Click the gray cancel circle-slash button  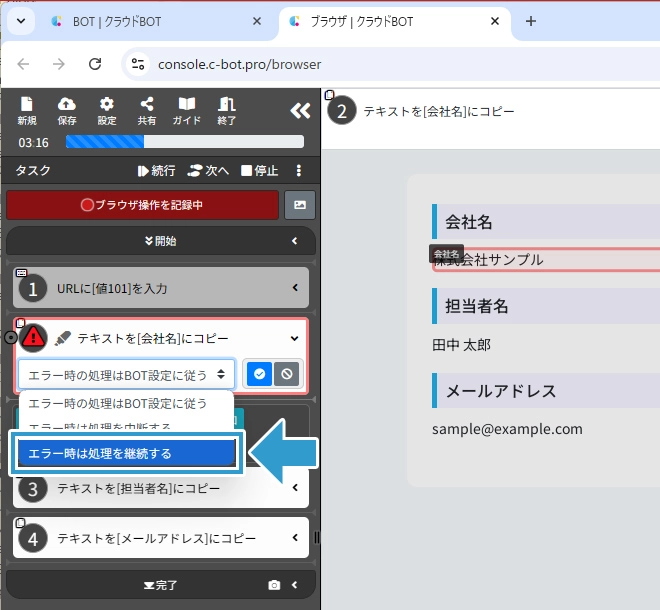click(286, 374)
